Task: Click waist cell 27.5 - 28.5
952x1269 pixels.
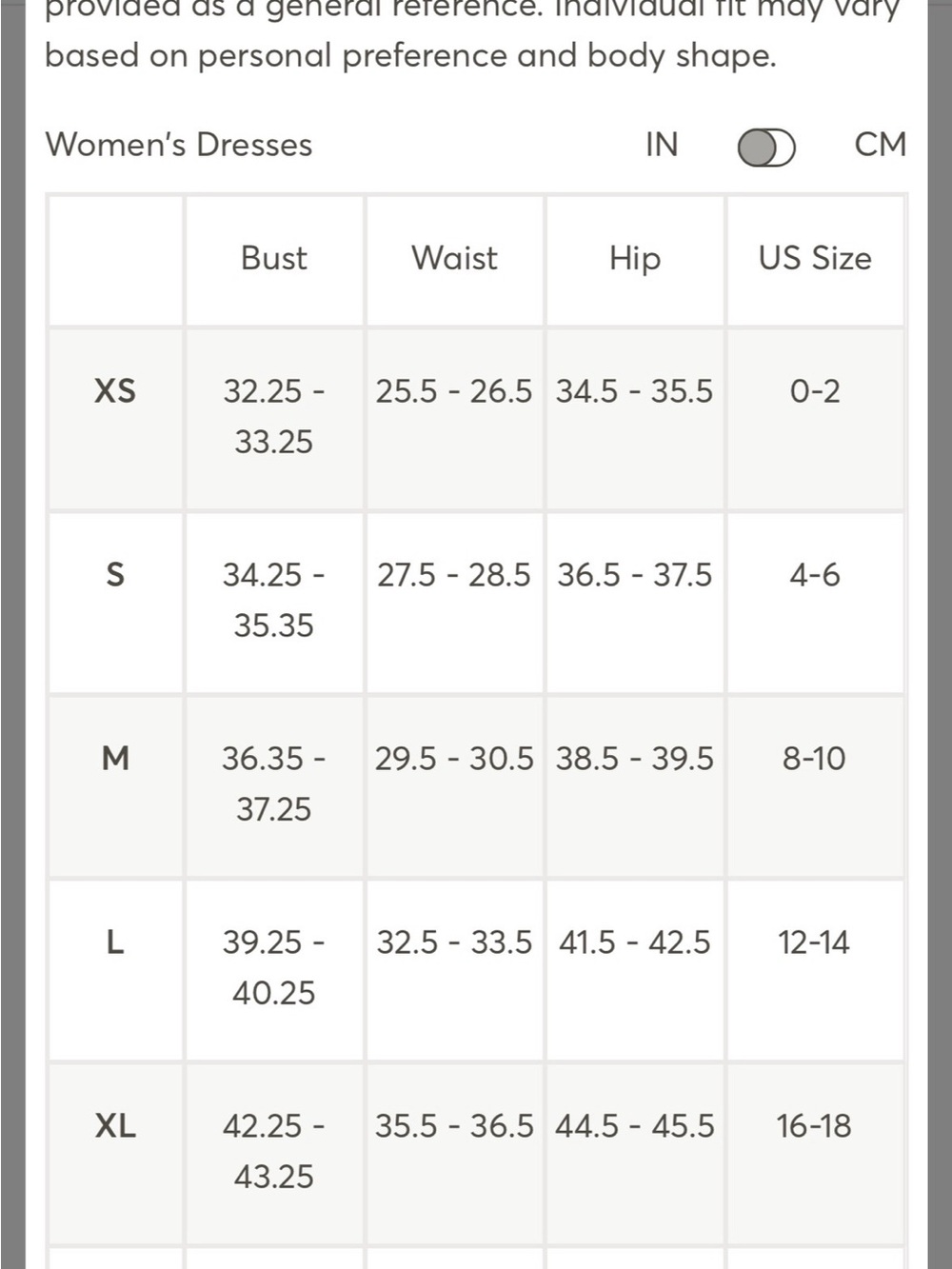Action: (454, 575)
